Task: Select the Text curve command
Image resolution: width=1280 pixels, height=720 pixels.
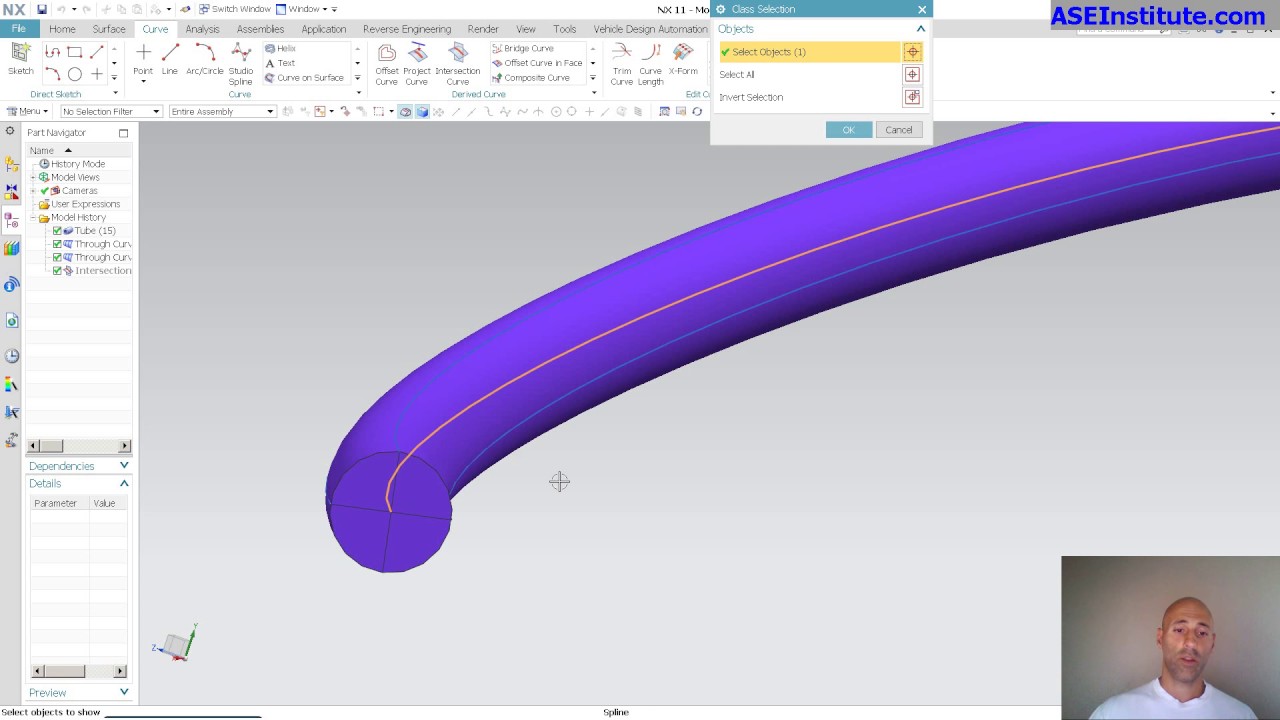Action: (x=280, y=63)
